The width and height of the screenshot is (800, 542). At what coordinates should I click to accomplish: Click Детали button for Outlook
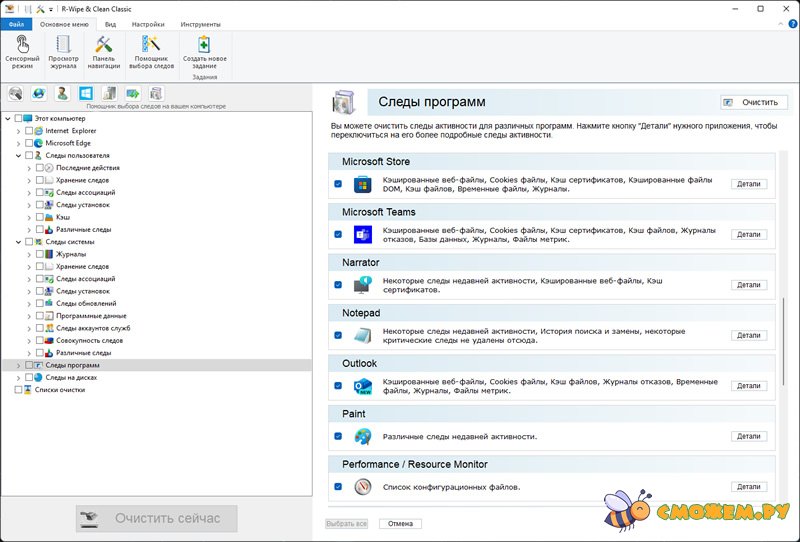tap(748, 386)
